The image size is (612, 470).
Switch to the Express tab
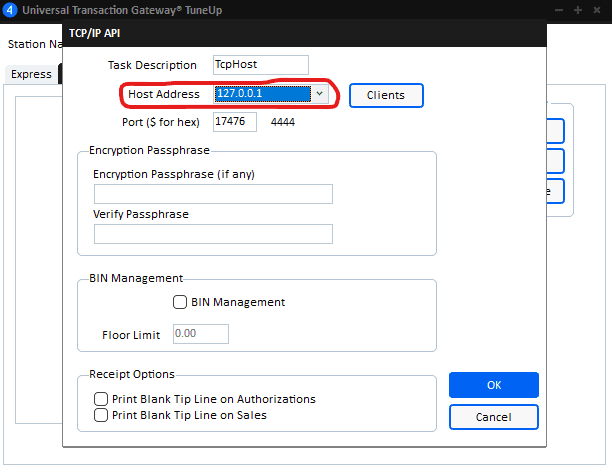click(31, 75)
